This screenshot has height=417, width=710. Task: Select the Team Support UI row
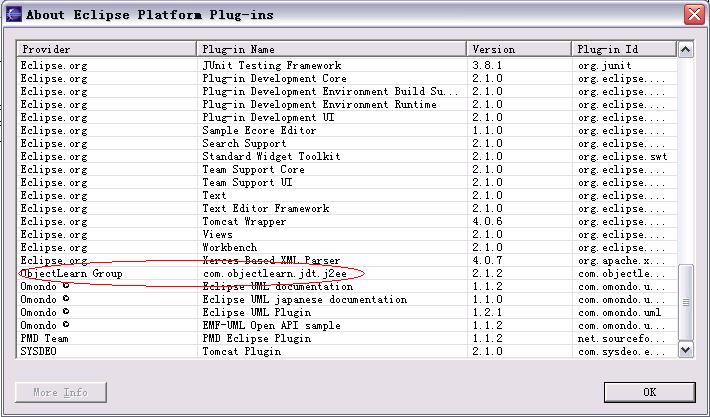(x=347, y=182)
